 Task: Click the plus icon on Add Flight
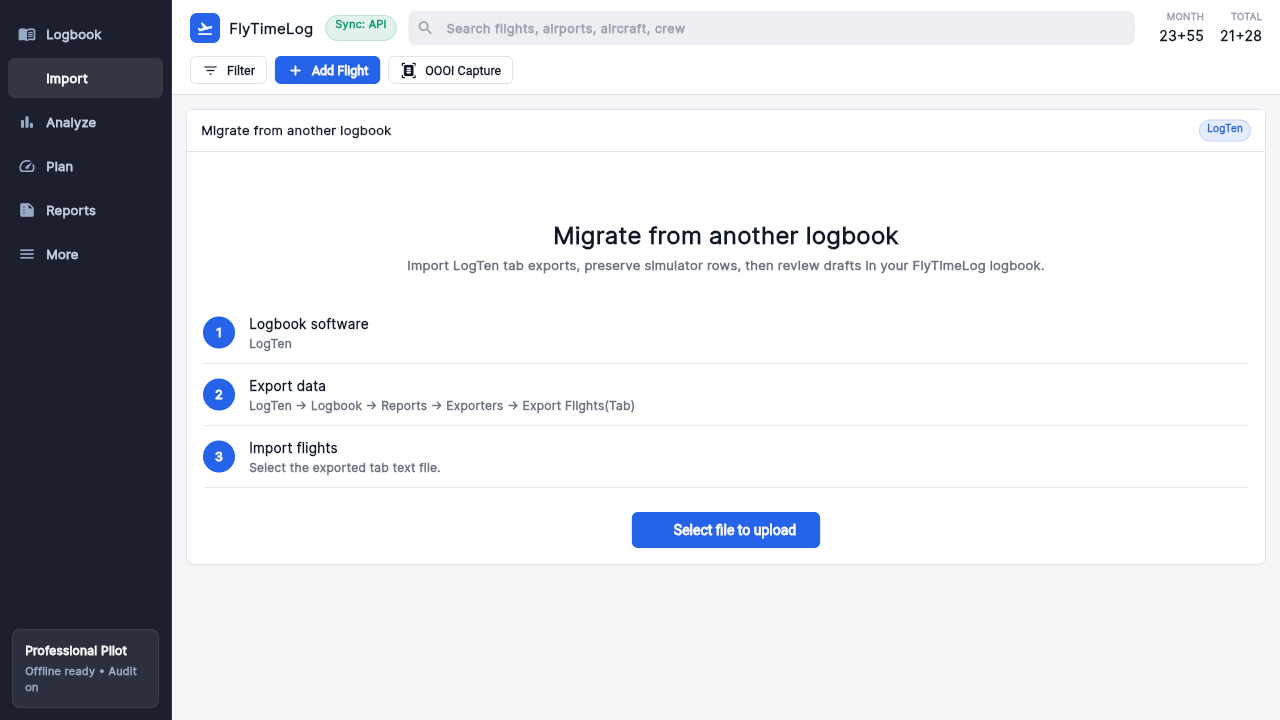point(295,70)
